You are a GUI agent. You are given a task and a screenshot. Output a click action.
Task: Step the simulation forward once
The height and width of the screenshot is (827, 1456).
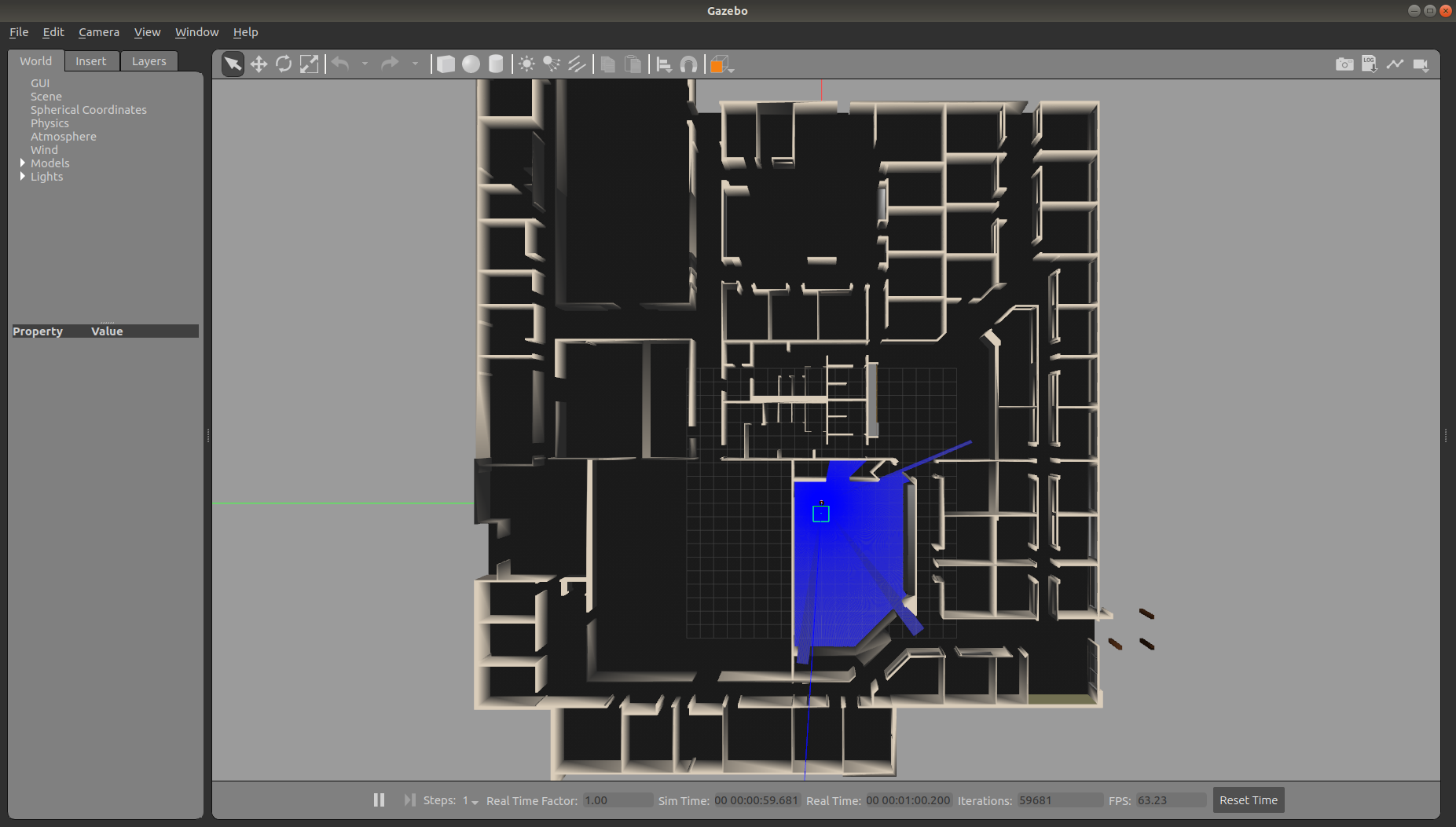[x=409, y=800]
